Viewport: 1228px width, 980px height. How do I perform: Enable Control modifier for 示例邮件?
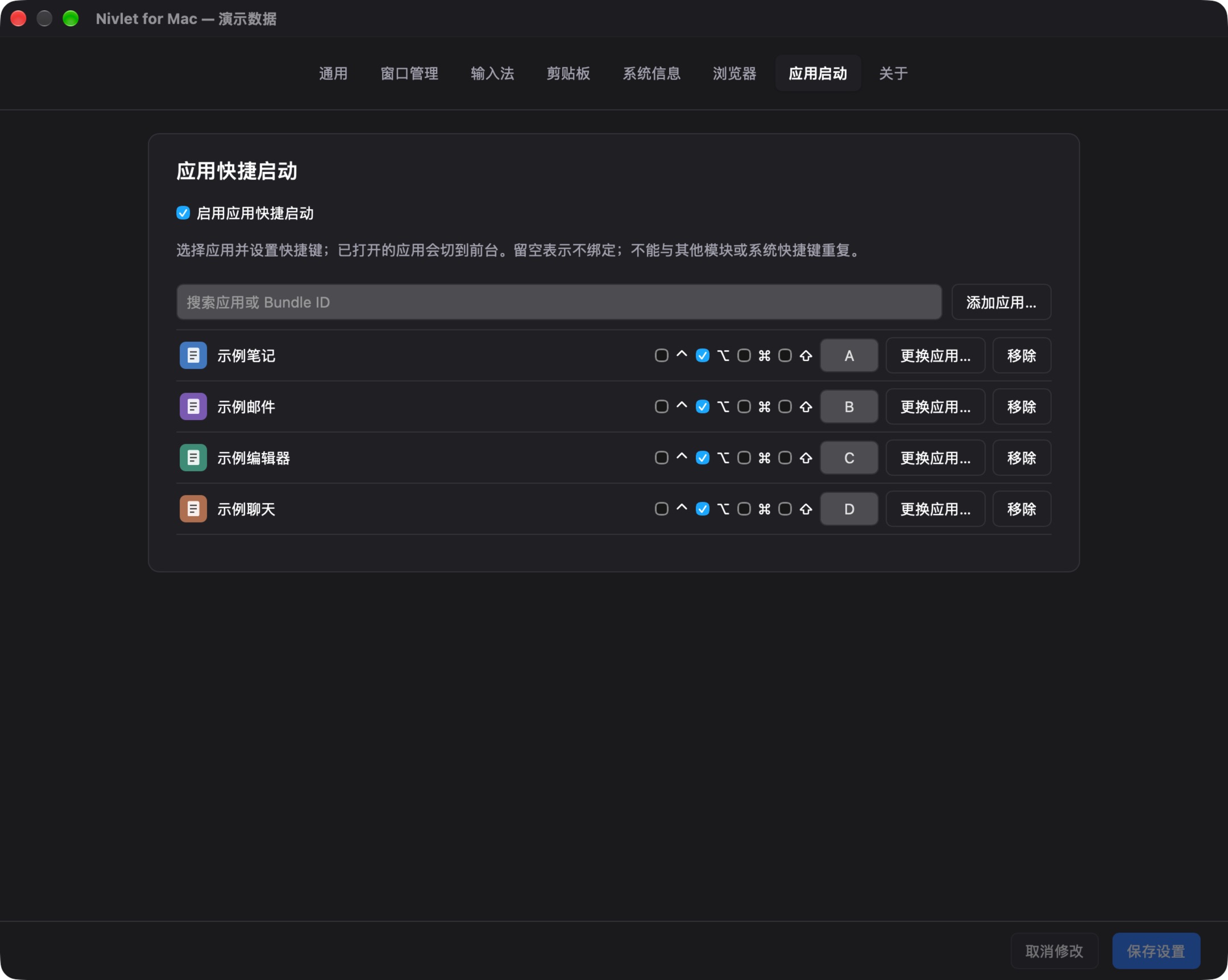click(661, 406)
